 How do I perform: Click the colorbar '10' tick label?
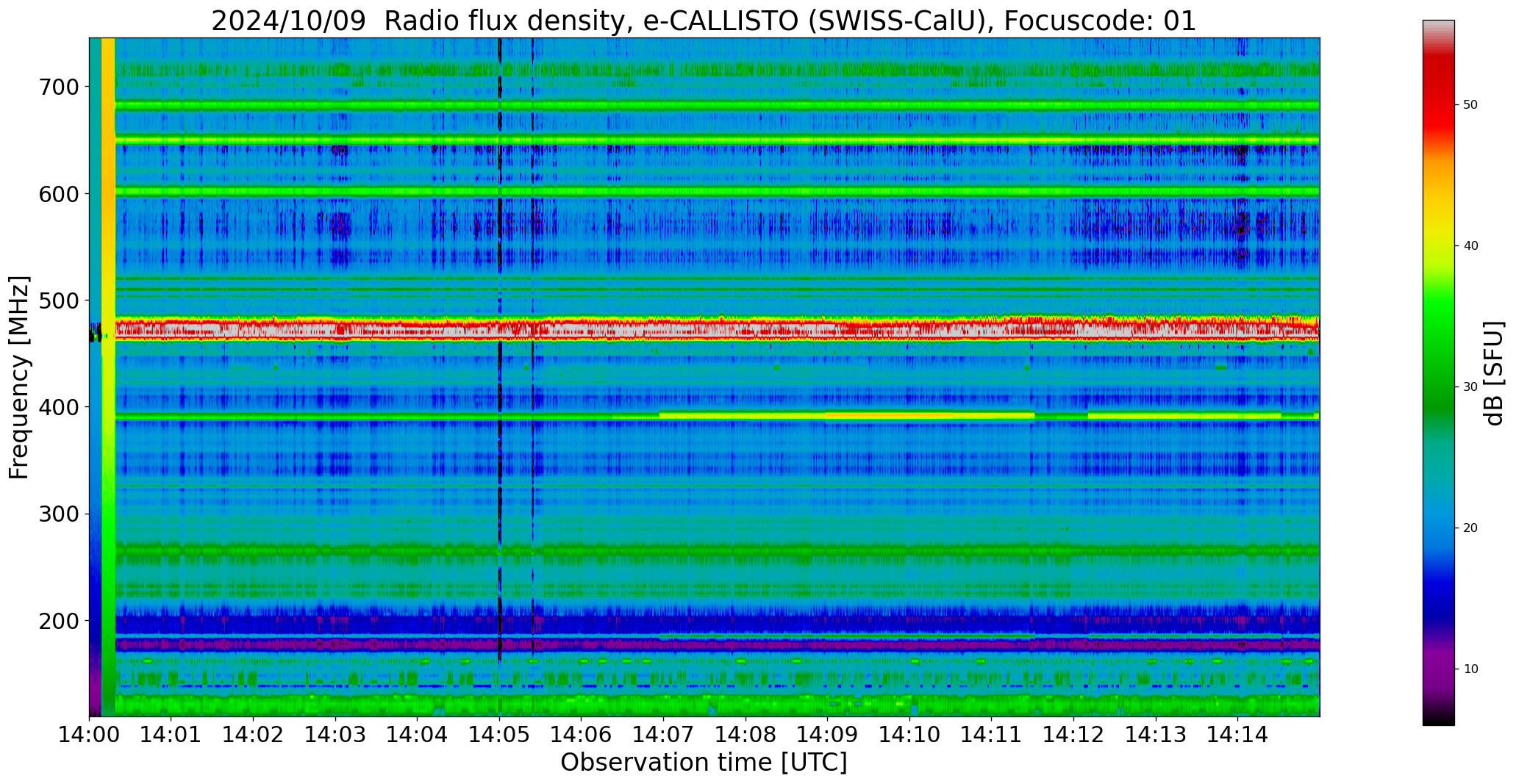click(1470, 669)
